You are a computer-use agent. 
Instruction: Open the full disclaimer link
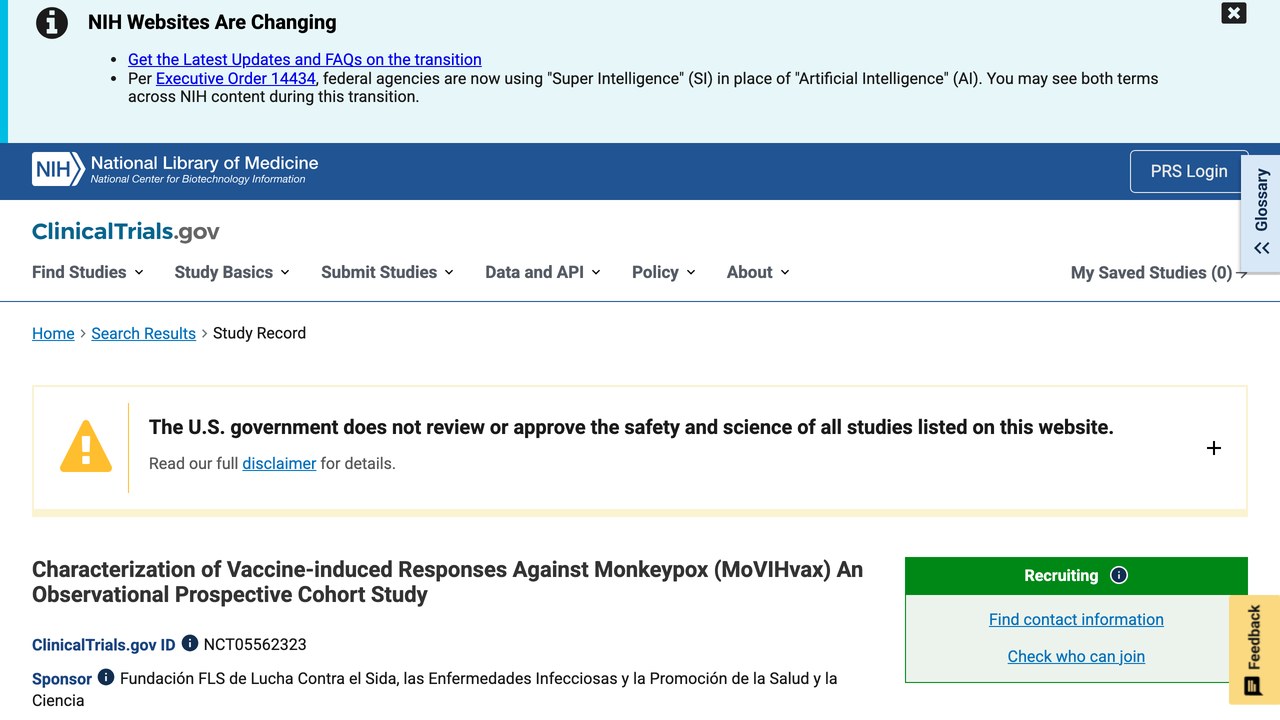(279, 463)
